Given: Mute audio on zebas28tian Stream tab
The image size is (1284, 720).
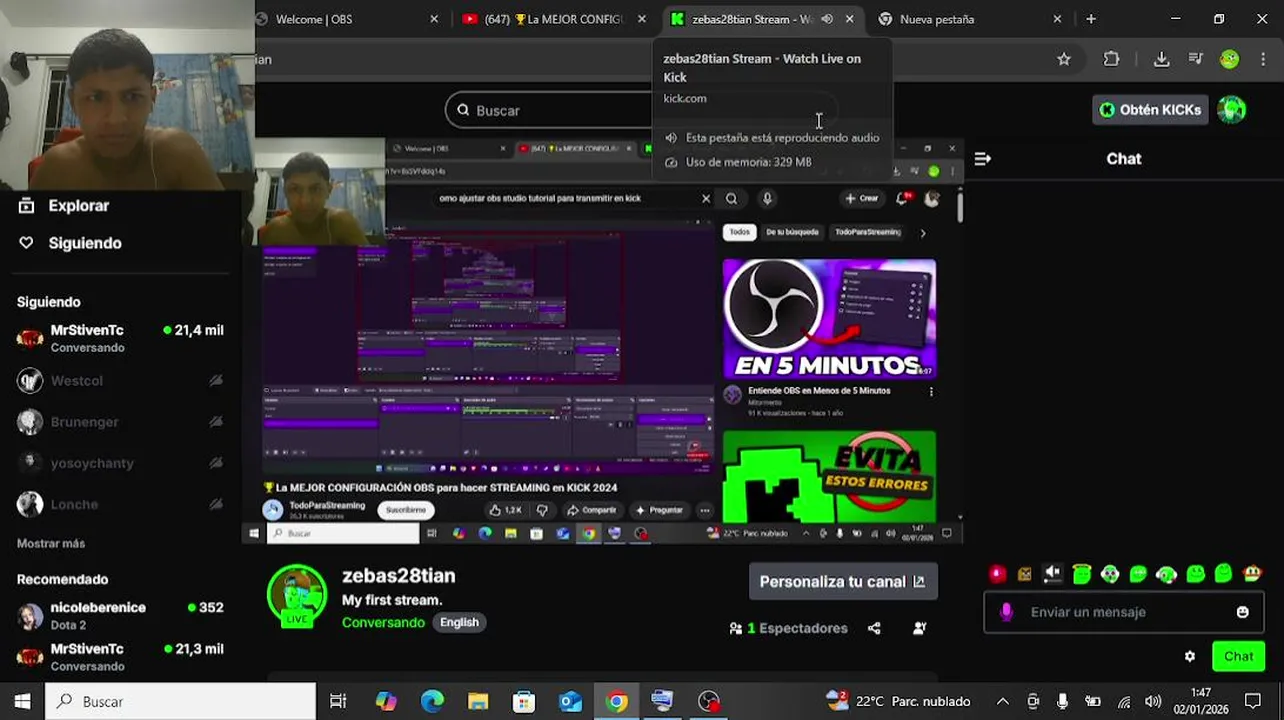Looking at the screenshot, I should [x=827, y=19].
